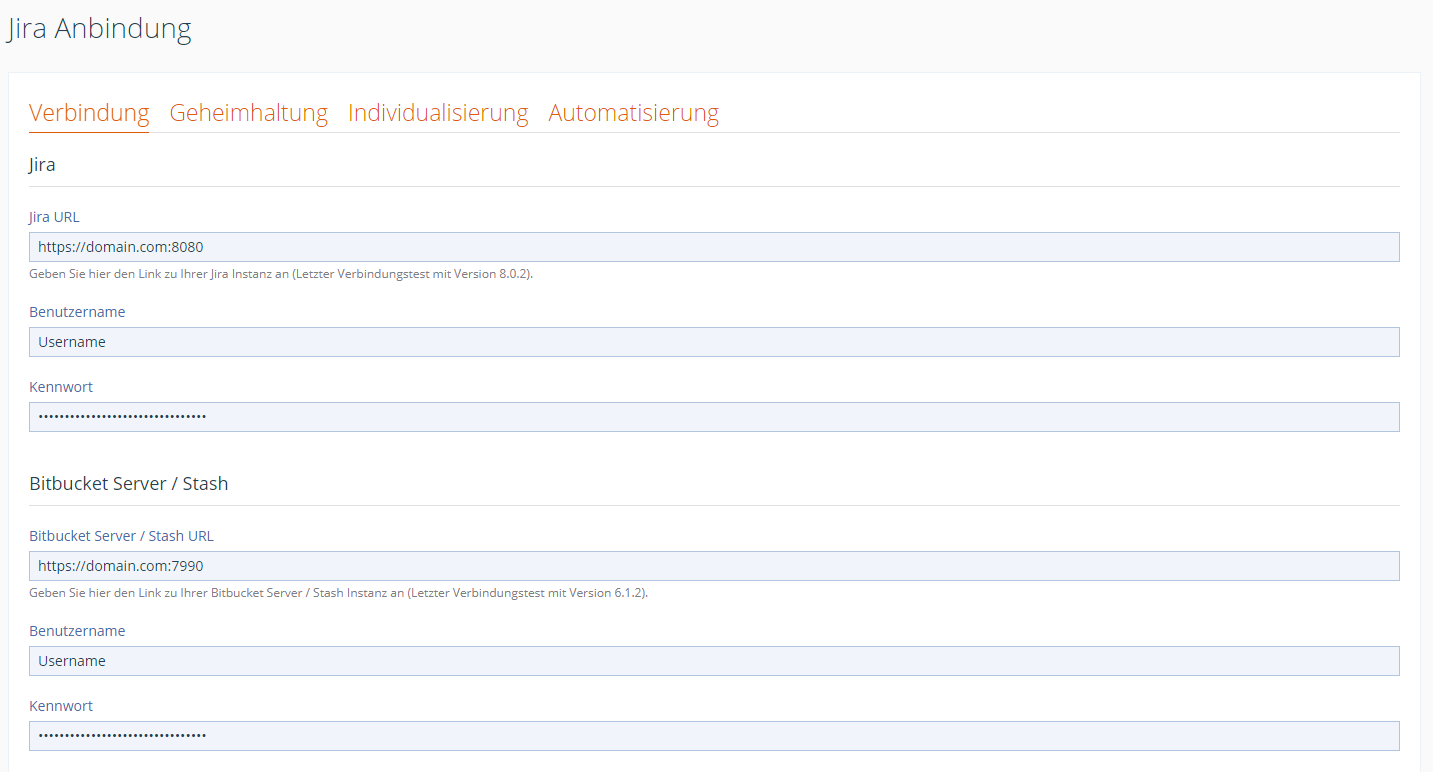The width and height of the screenshot is (1433, 772).
Task: Click the hint mentioning Version 6.1.2
Action: [x=339, y=593]
